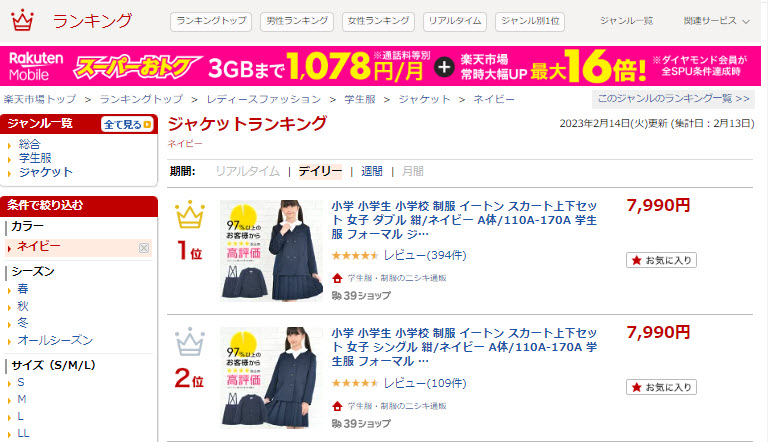Remove the ネイビー color filter
The height and width of the screenshot is (442, 768).
[x=144, y=248]
